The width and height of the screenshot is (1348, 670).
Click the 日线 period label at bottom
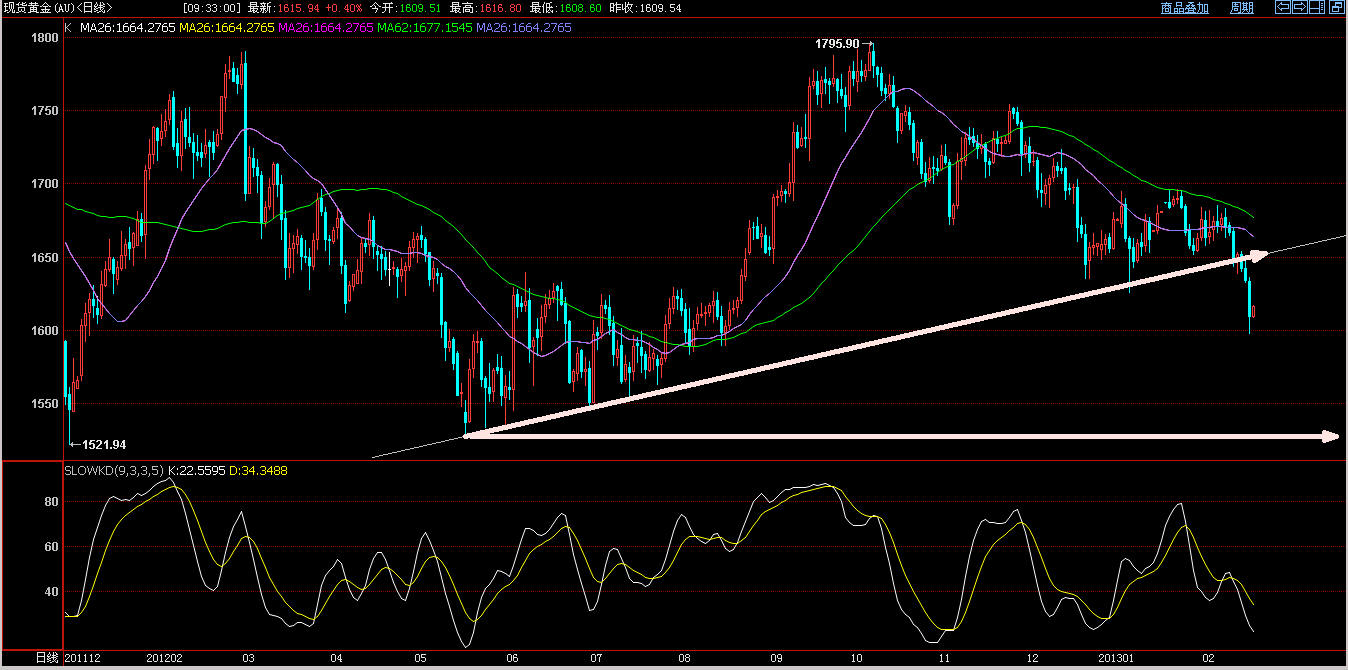coord(47,658)
